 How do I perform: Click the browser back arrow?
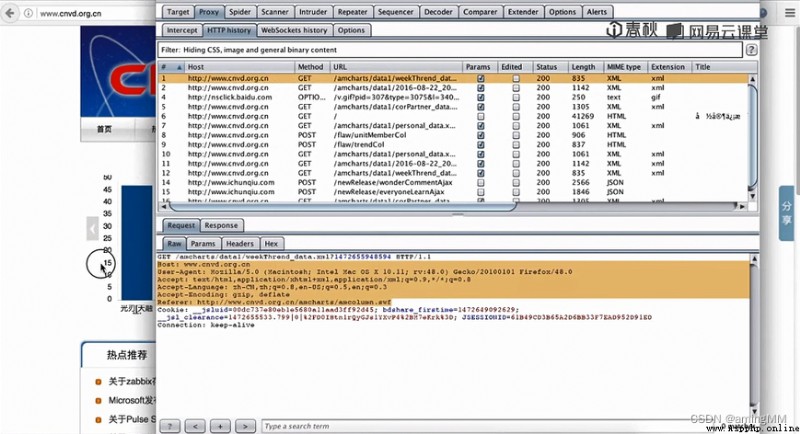pos(10,13)
